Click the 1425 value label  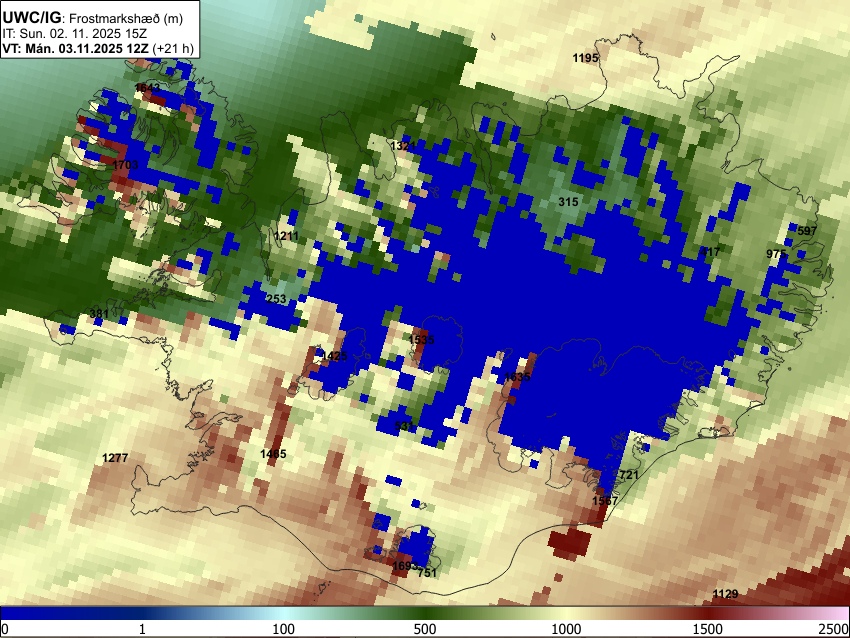(x=334, y=356)
